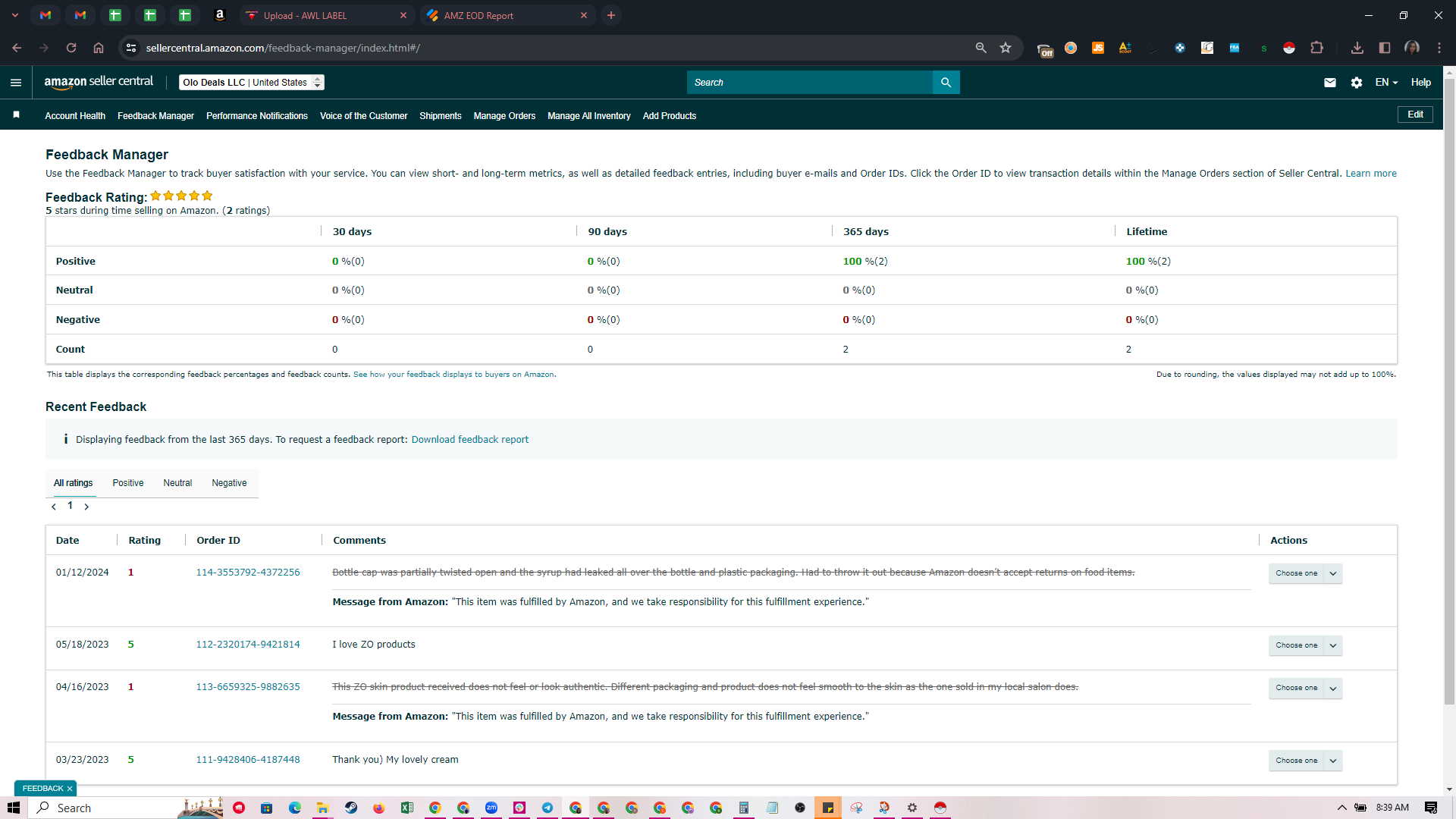1456x819 pixels.
Task: Show hidden system tray icons
Action: 1341,808
